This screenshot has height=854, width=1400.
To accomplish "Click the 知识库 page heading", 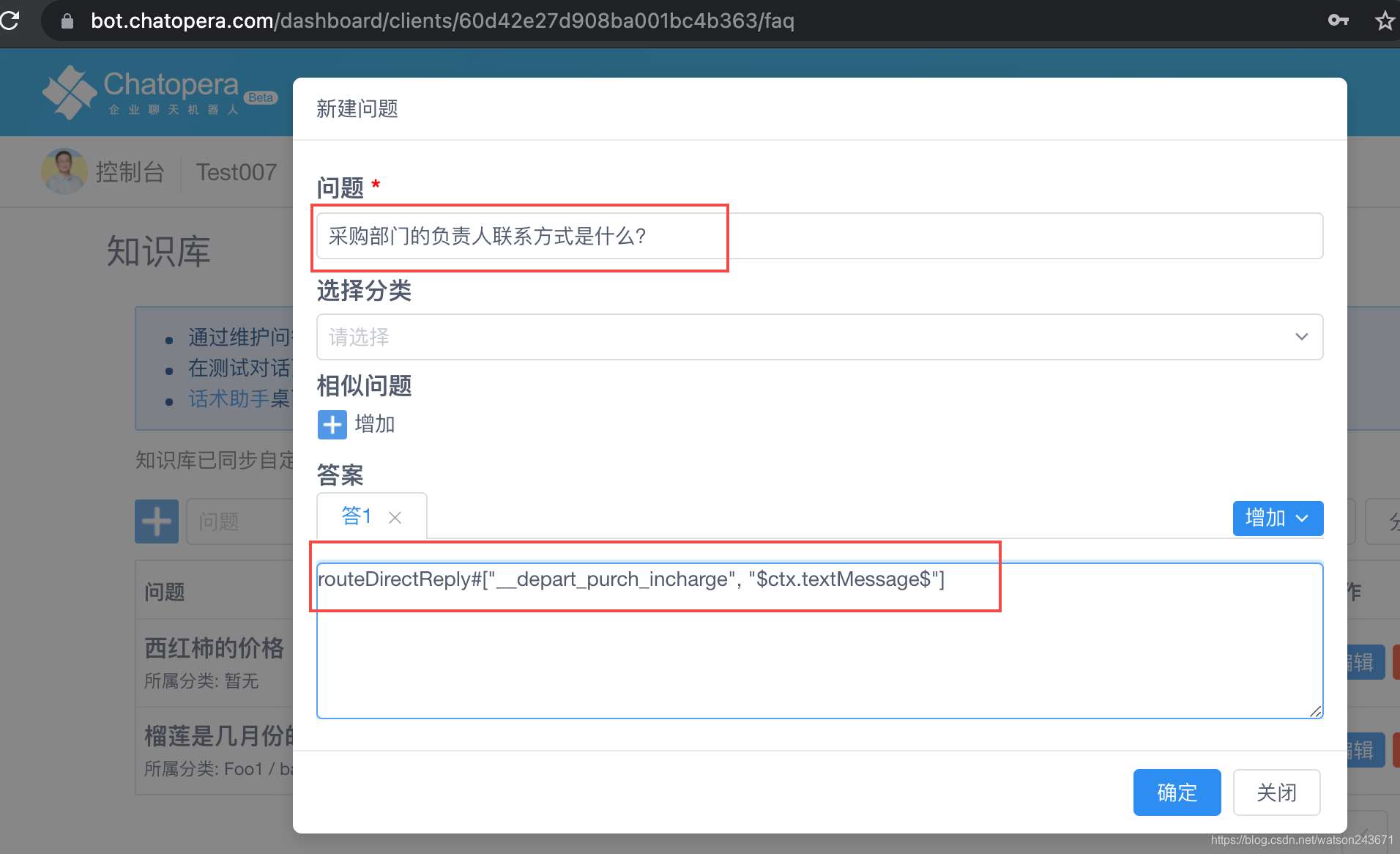I will (158, 251).
